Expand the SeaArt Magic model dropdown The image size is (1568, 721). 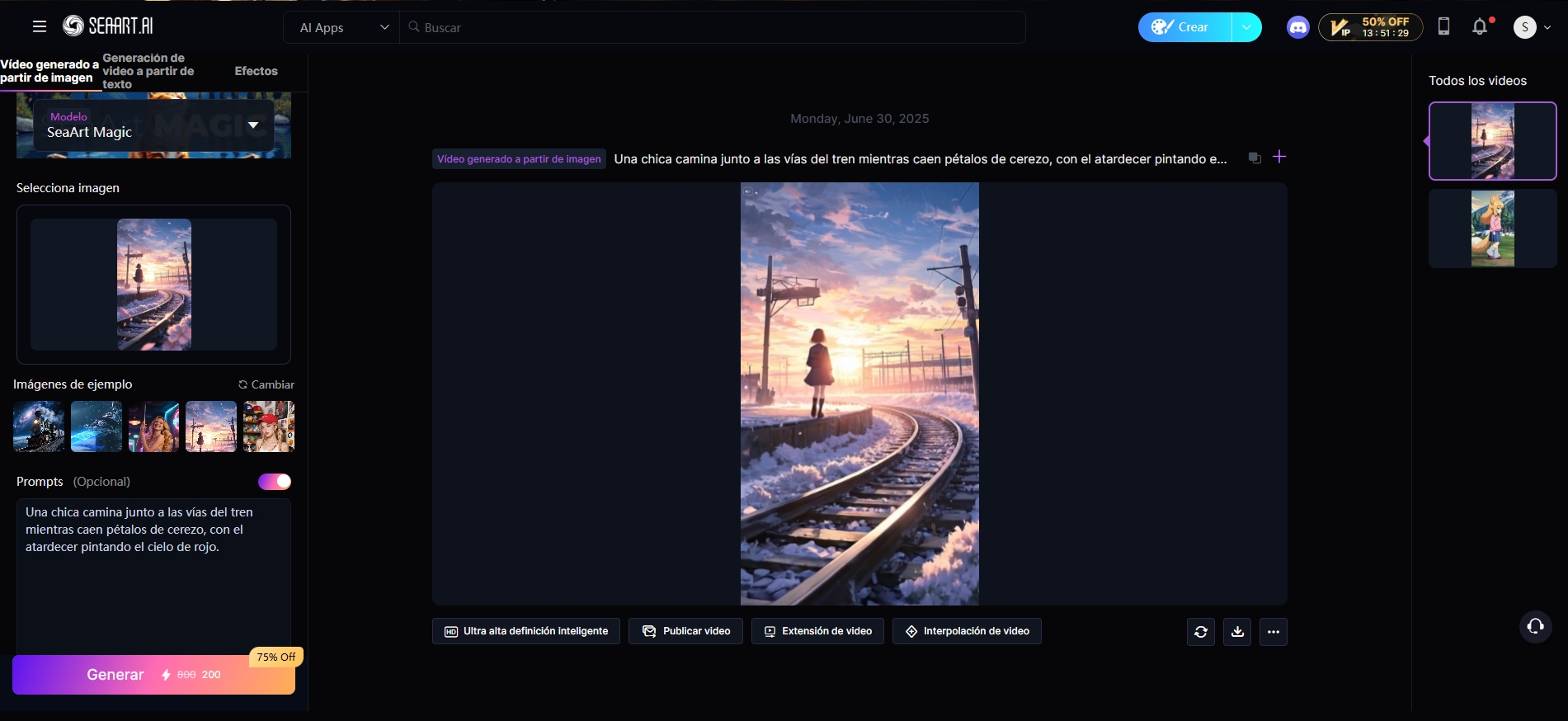tap(253, 125)
